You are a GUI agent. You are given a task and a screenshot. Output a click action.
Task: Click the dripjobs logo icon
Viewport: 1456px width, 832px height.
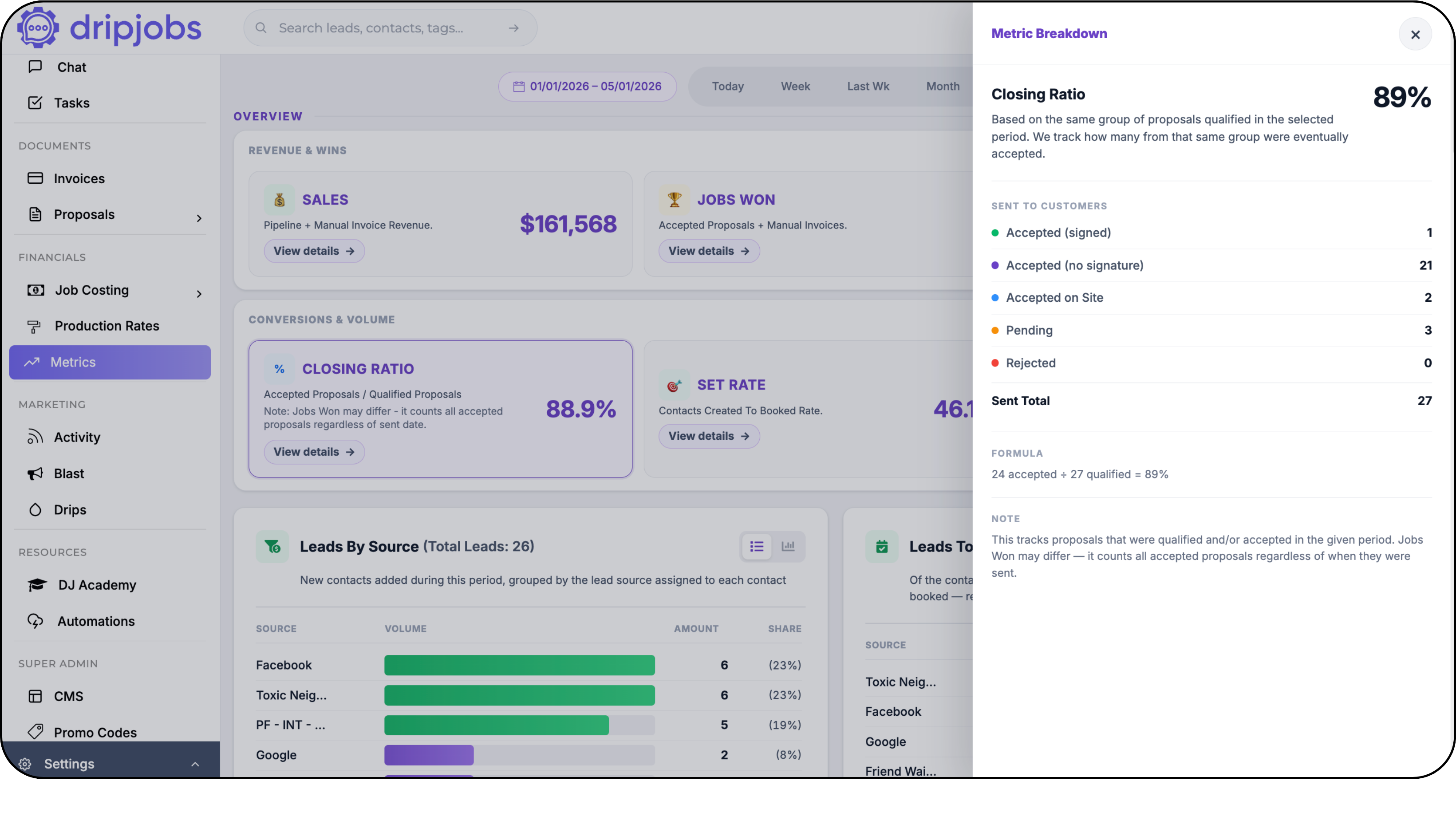coord(38,27)
